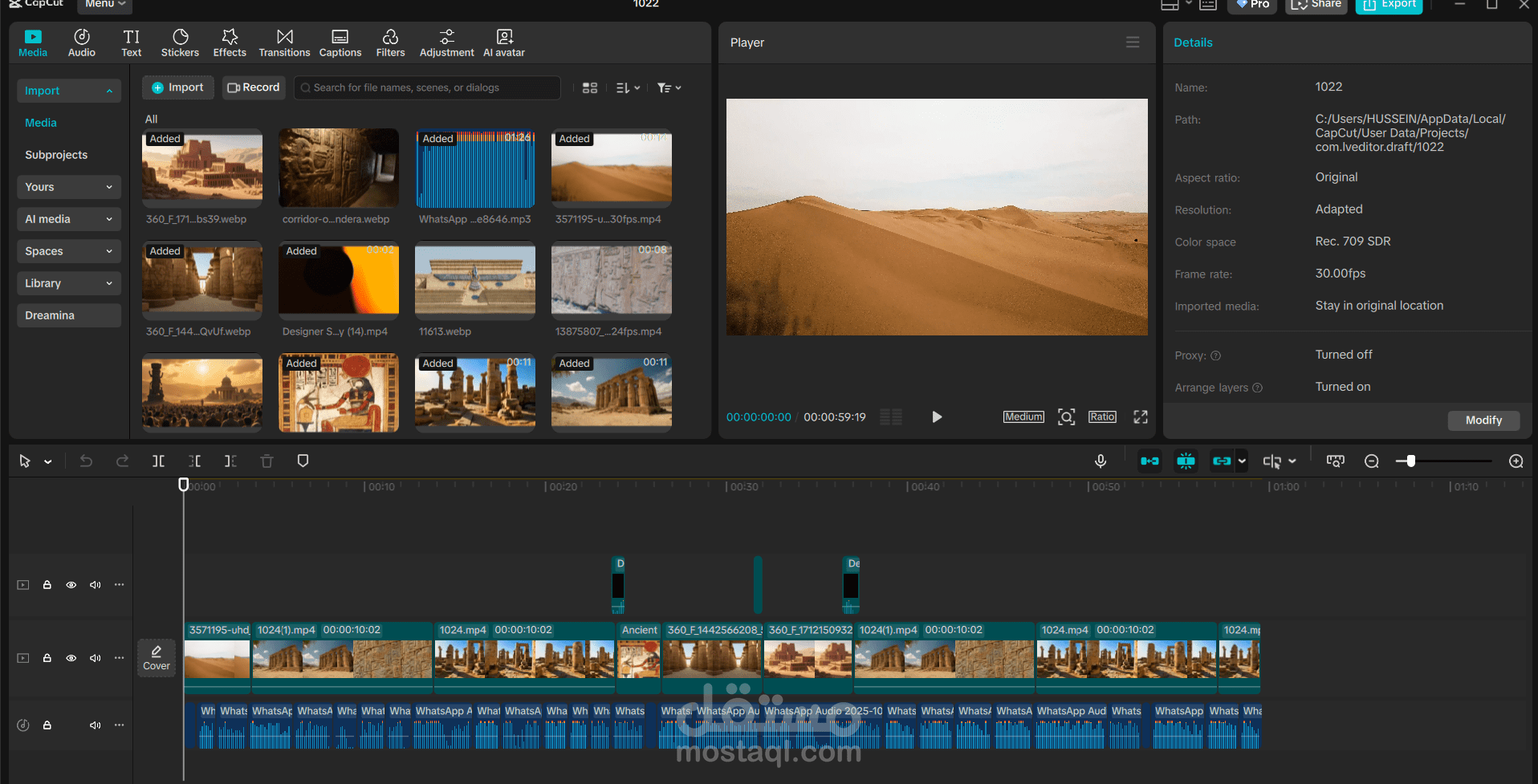Screen dimensions: 1538x784
Task: Click the add marker shield icon
Action: coord(303,461)
